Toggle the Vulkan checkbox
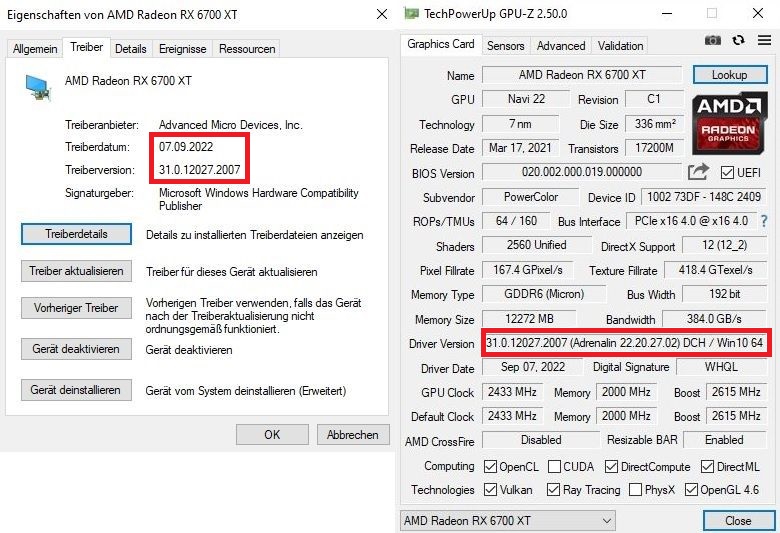780x533 pixels. click(490, 490)
